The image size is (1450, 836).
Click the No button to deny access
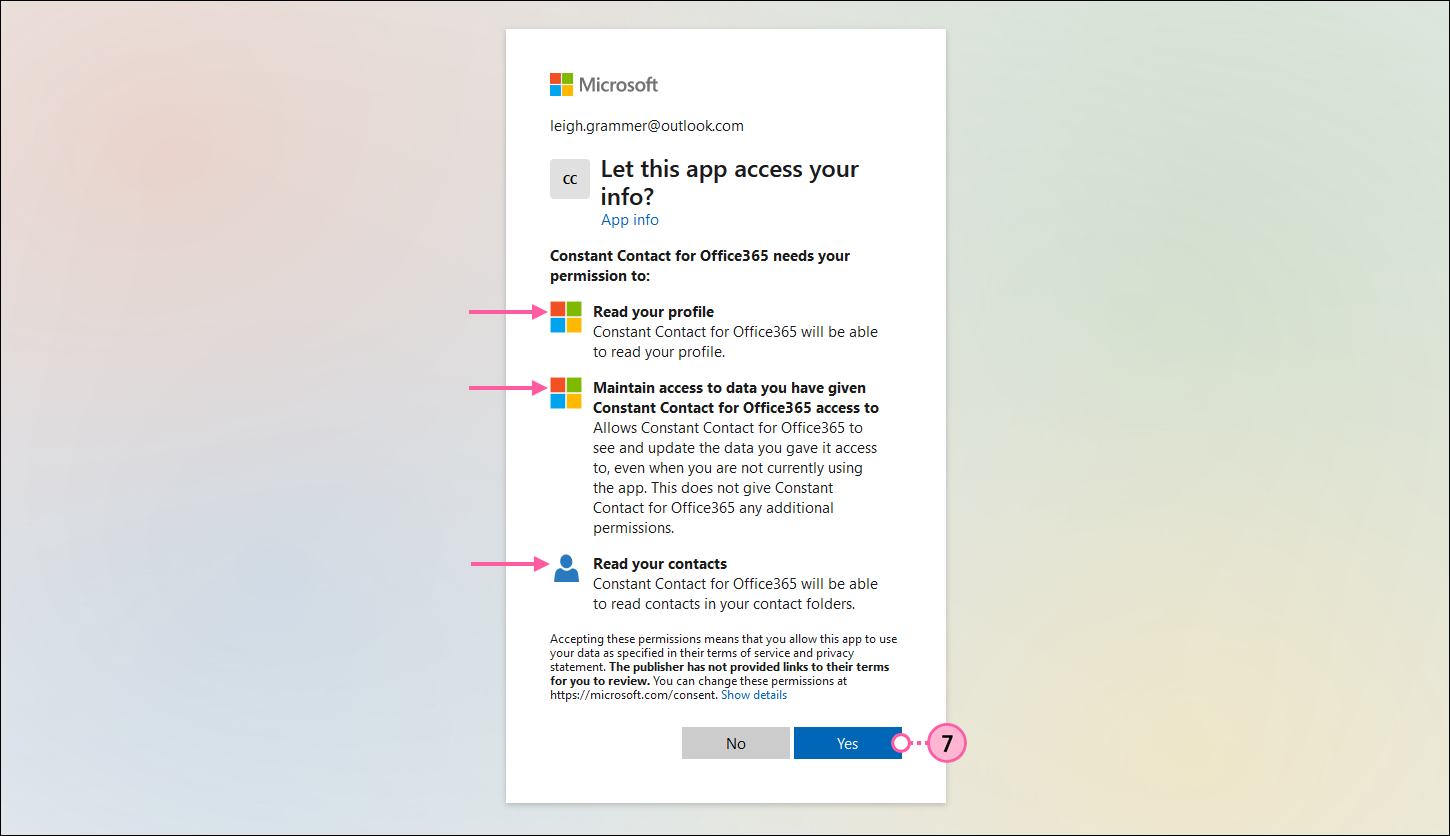(736, 743)
